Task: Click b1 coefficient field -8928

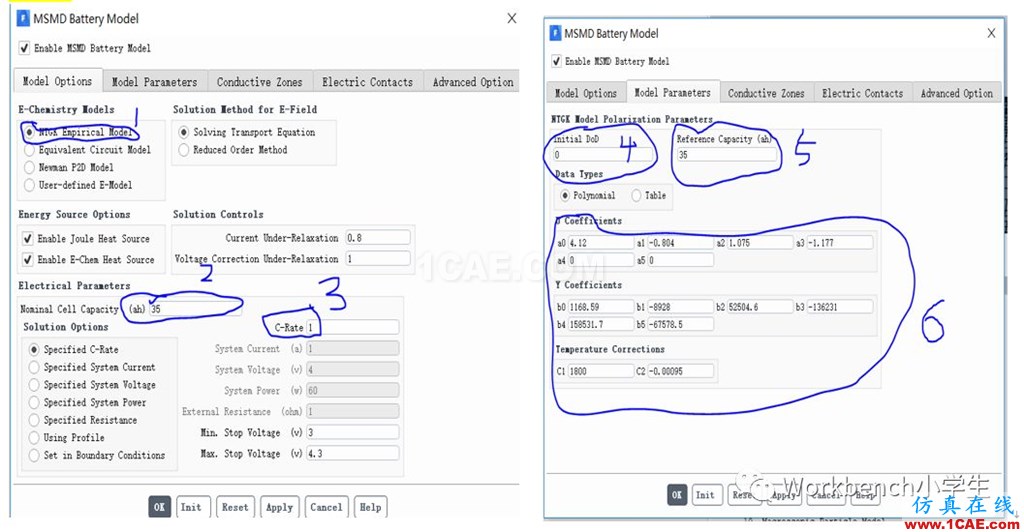Action: (680, 307)
